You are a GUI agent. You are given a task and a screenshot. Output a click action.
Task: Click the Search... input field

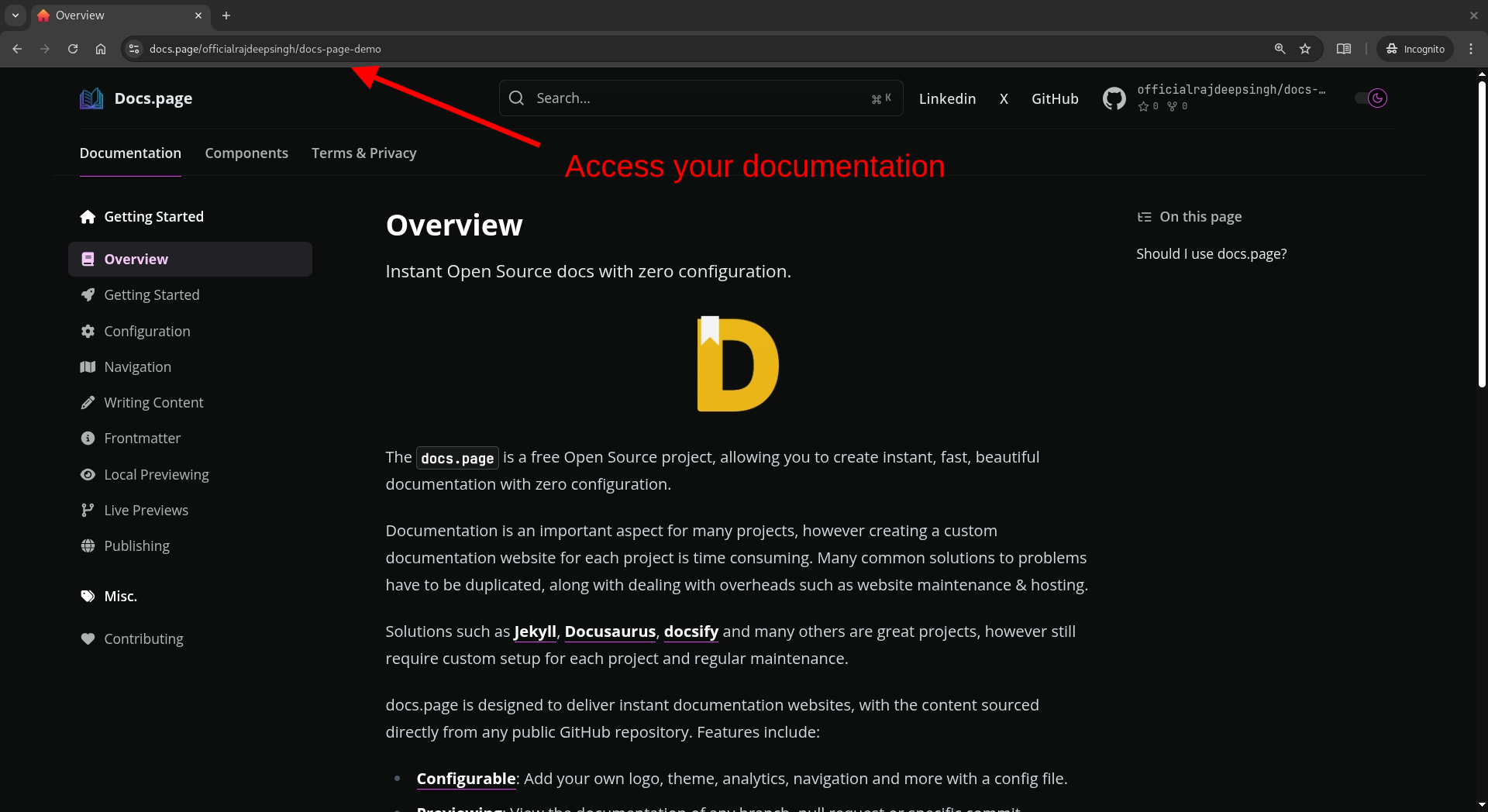pyautogui.click(x=701, y=98)
